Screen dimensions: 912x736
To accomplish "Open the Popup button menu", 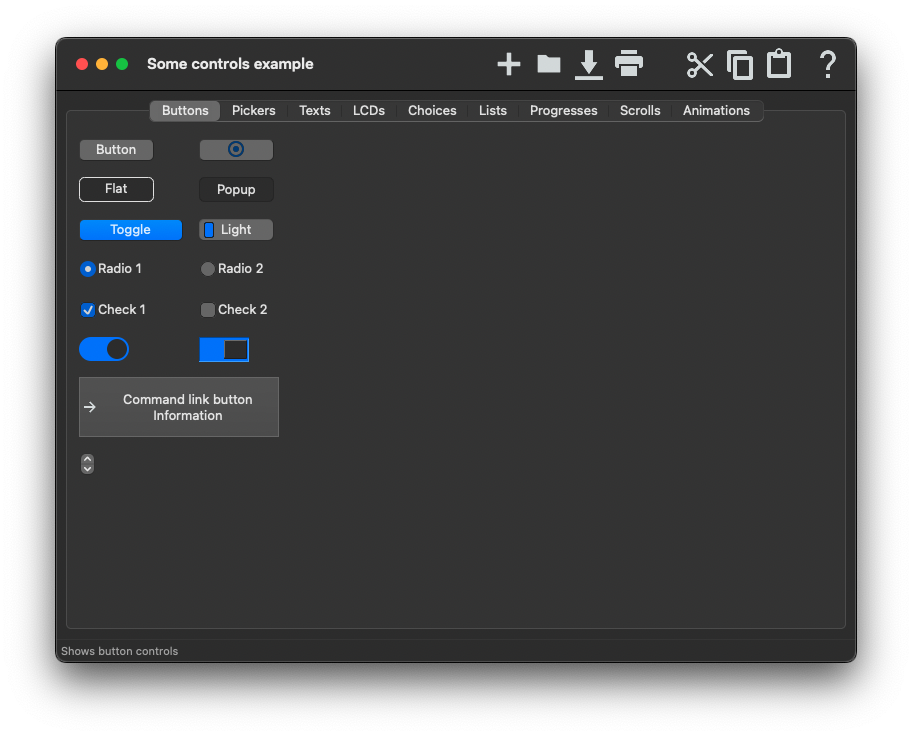I will (x=236, y=190).
